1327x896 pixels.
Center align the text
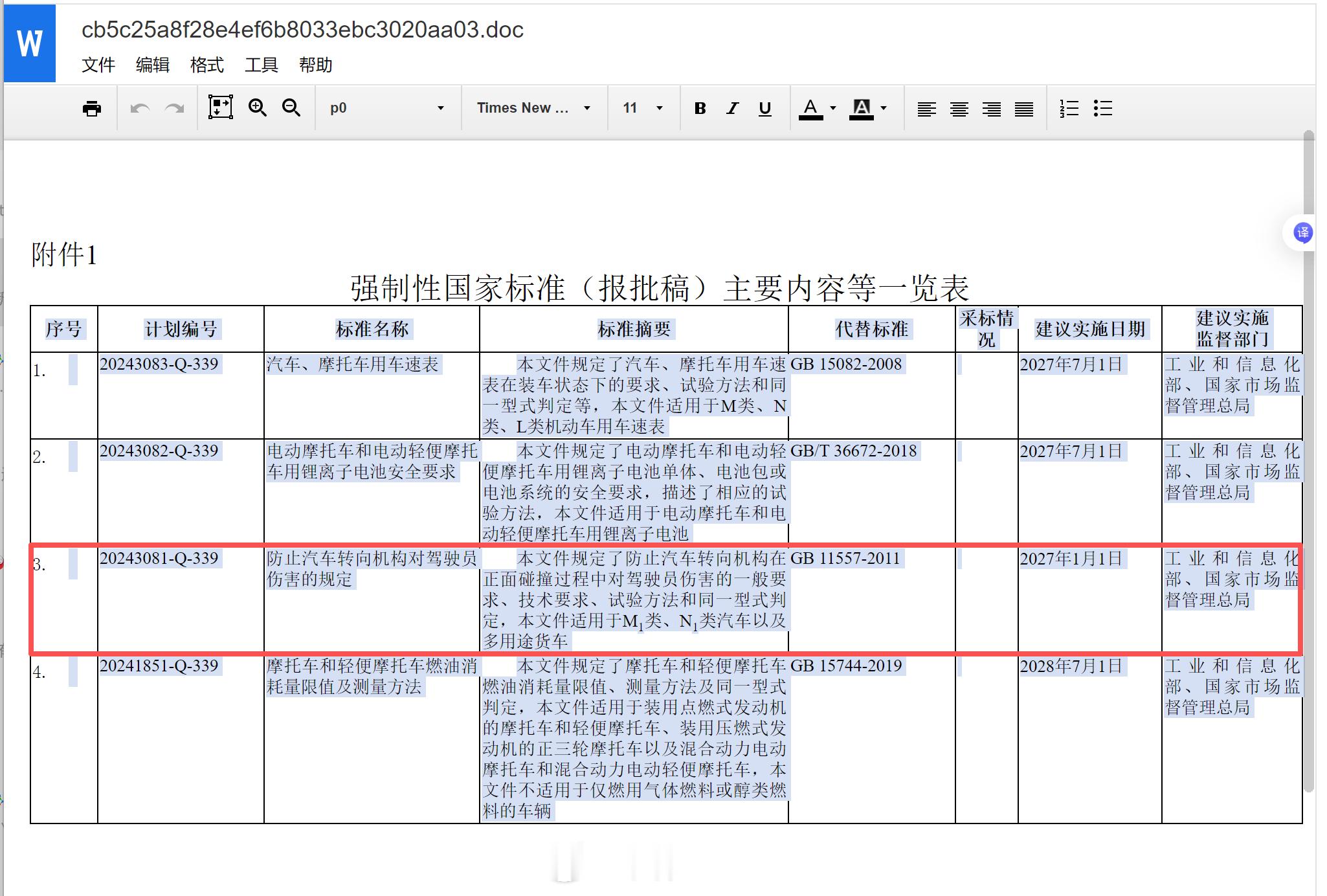coord(959,108)
